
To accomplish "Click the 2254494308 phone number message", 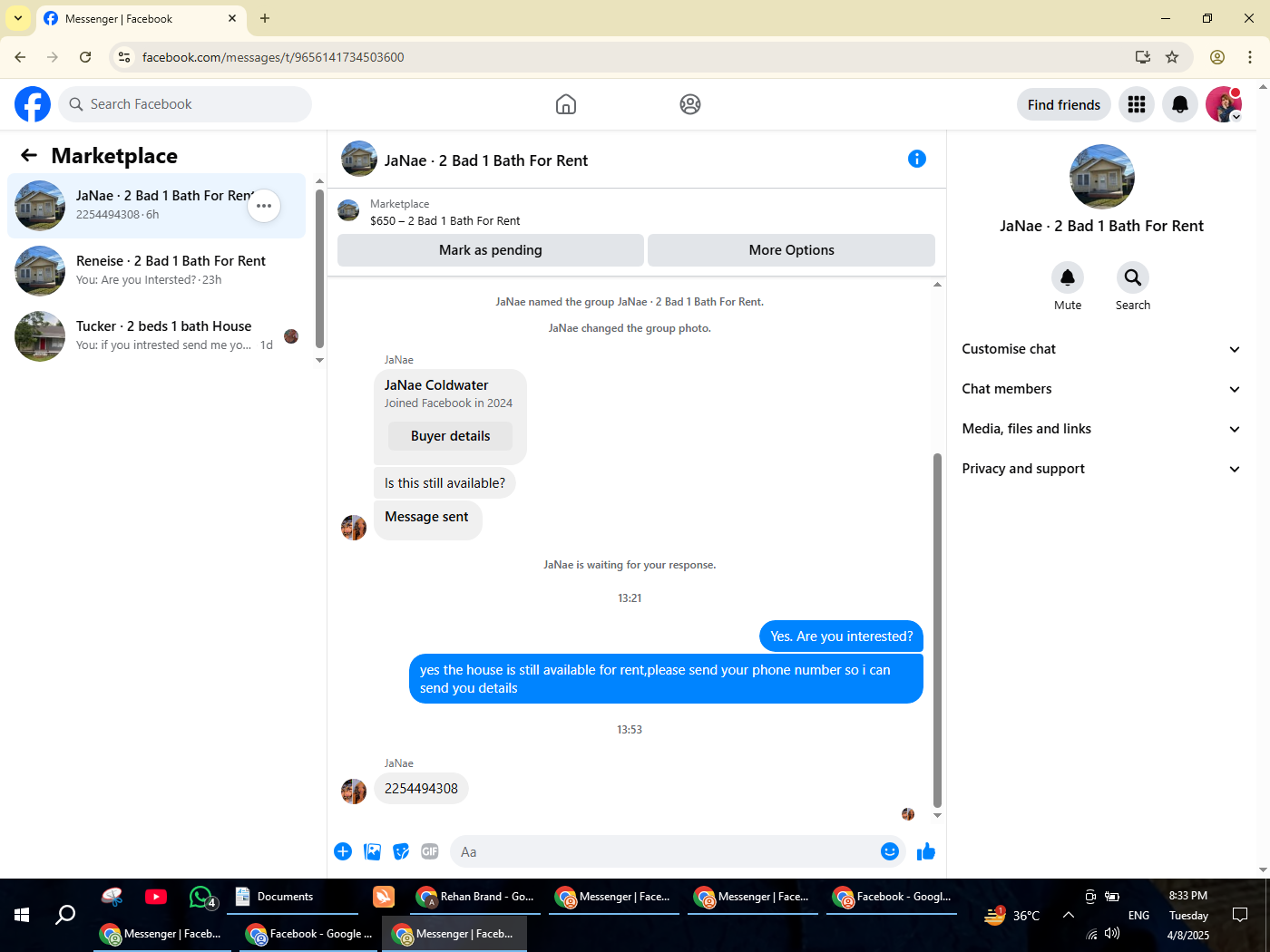I will [421, 789].
